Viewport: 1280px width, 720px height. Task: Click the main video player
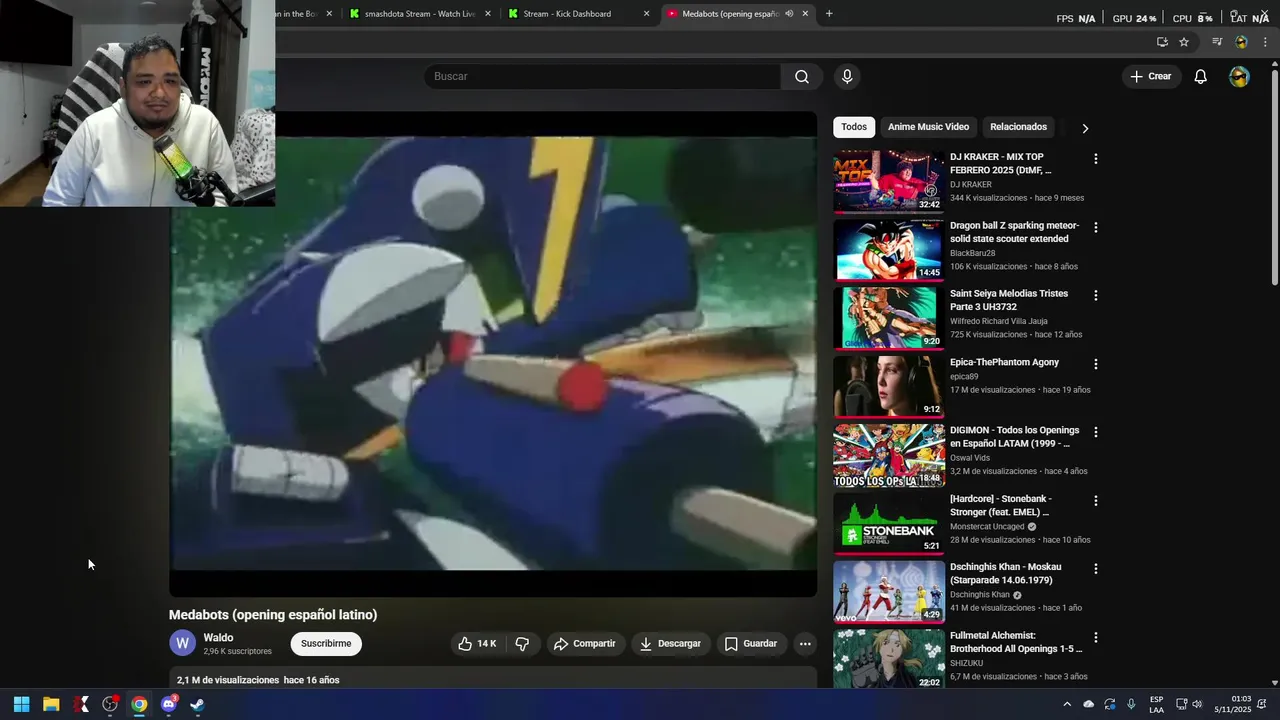pyautogui.click(x=493, y=354)
